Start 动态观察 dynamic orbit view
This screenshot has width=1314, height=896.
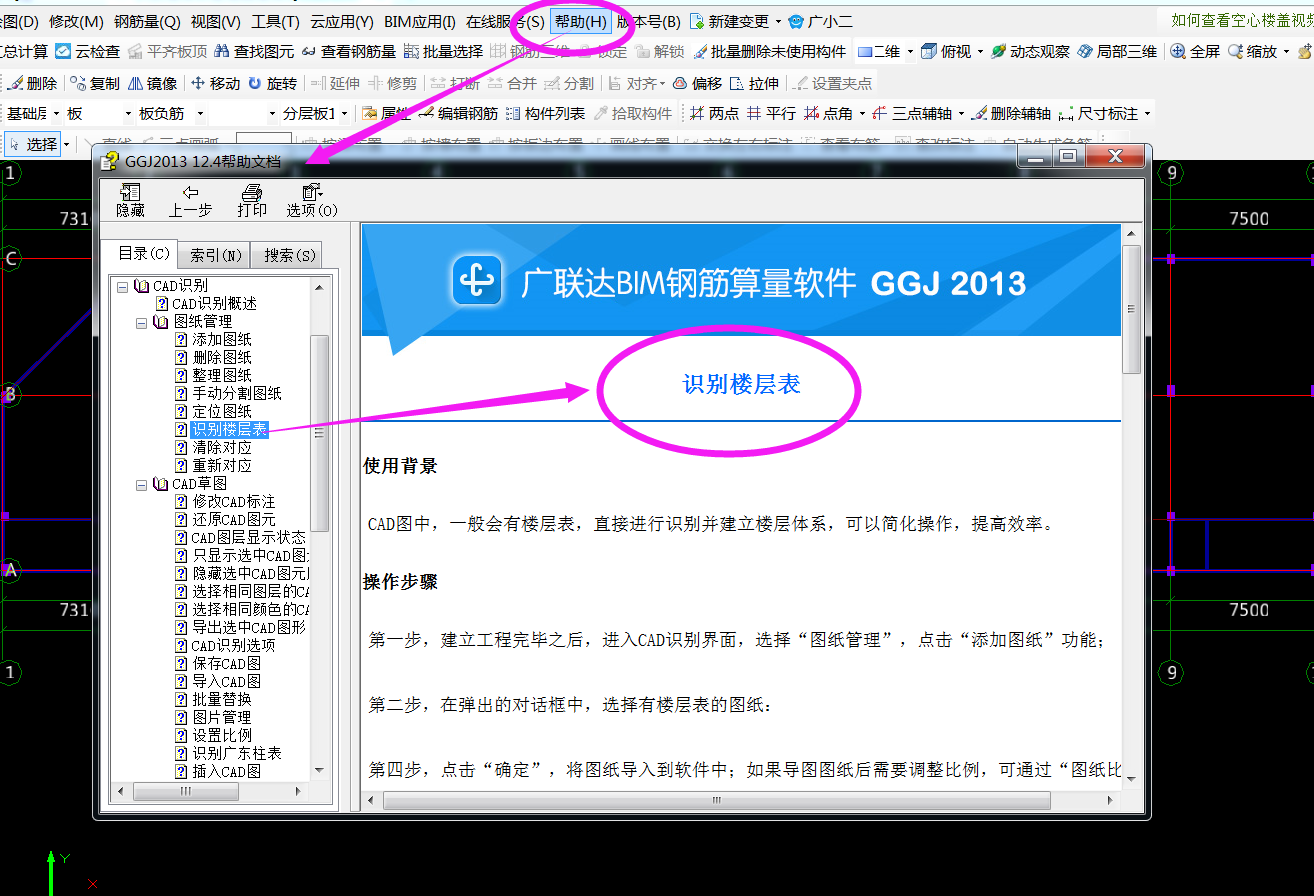pos(1031,52)
